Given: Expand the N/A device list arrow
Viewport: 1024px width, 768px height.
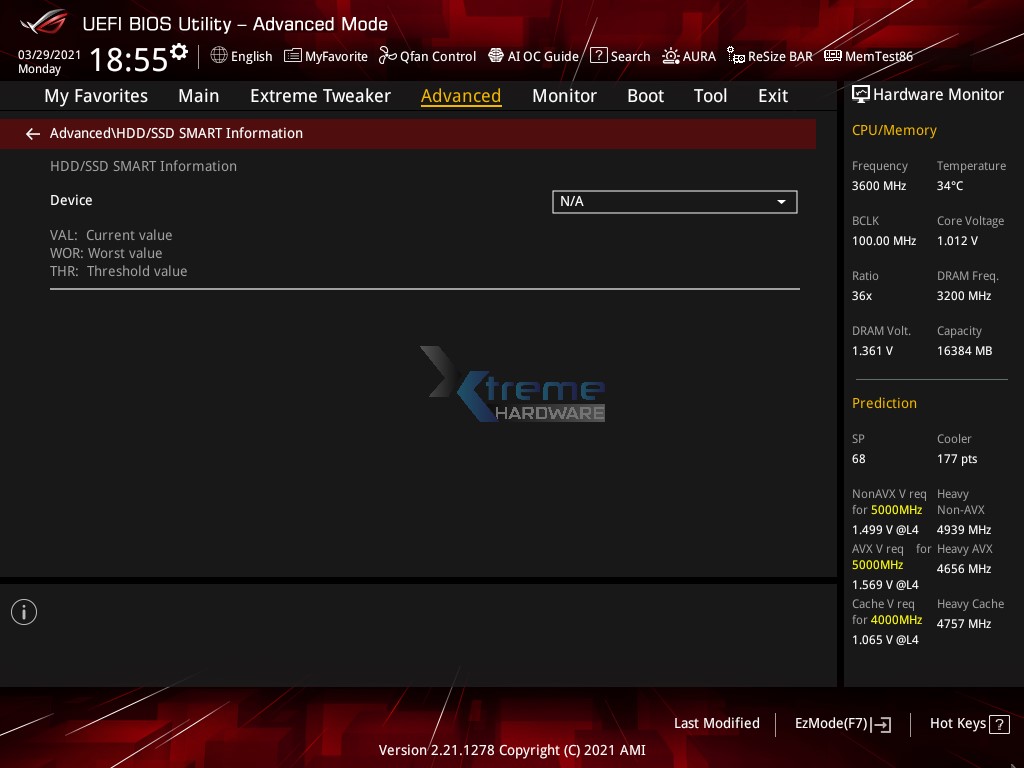Looking at the screenshot, I should pyautogui.click(x=781, y=201).
